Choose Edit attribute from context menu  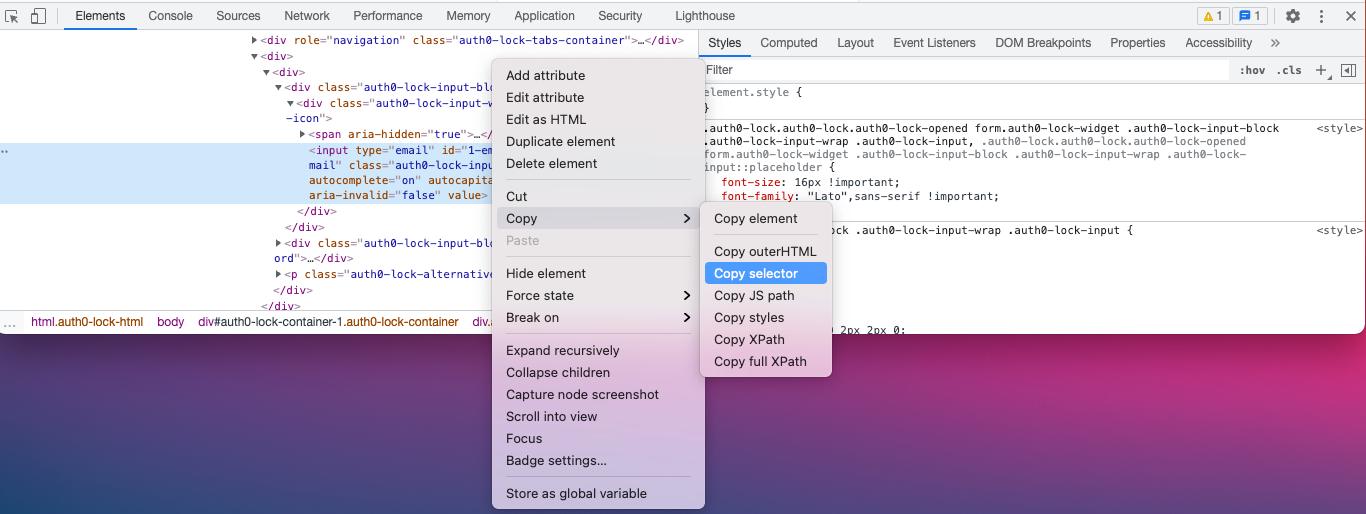pos(598,98)
